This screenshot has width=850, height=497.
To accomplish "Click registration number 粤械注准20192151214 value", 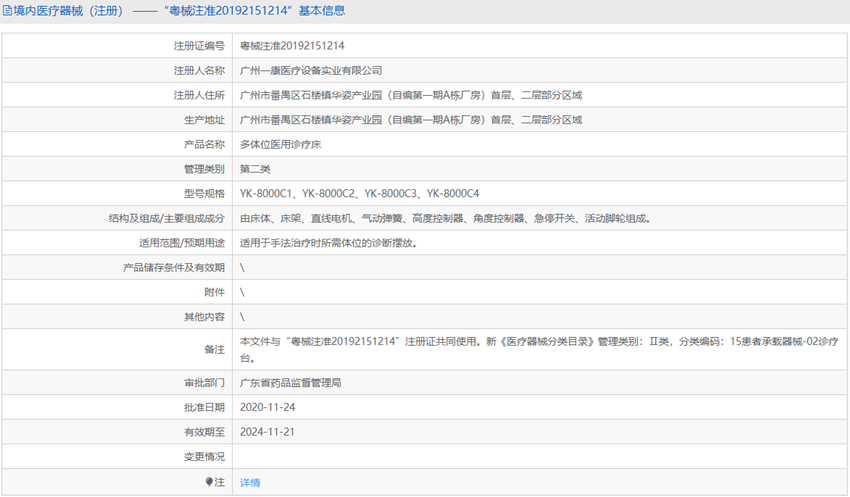I will (293, 46).
